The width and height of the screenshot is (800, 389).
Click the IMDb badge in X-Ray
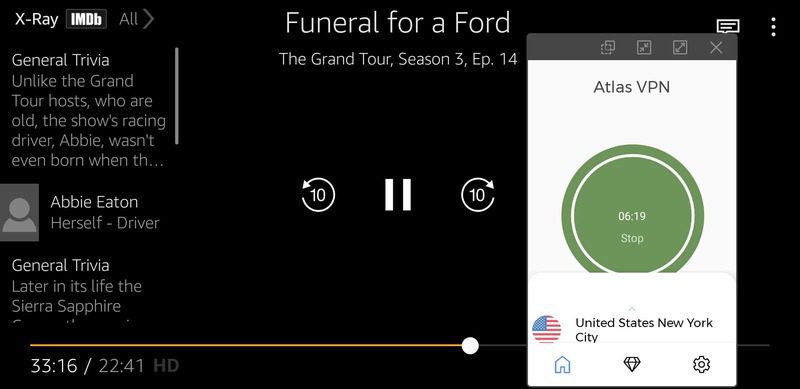tap(86, 20)
